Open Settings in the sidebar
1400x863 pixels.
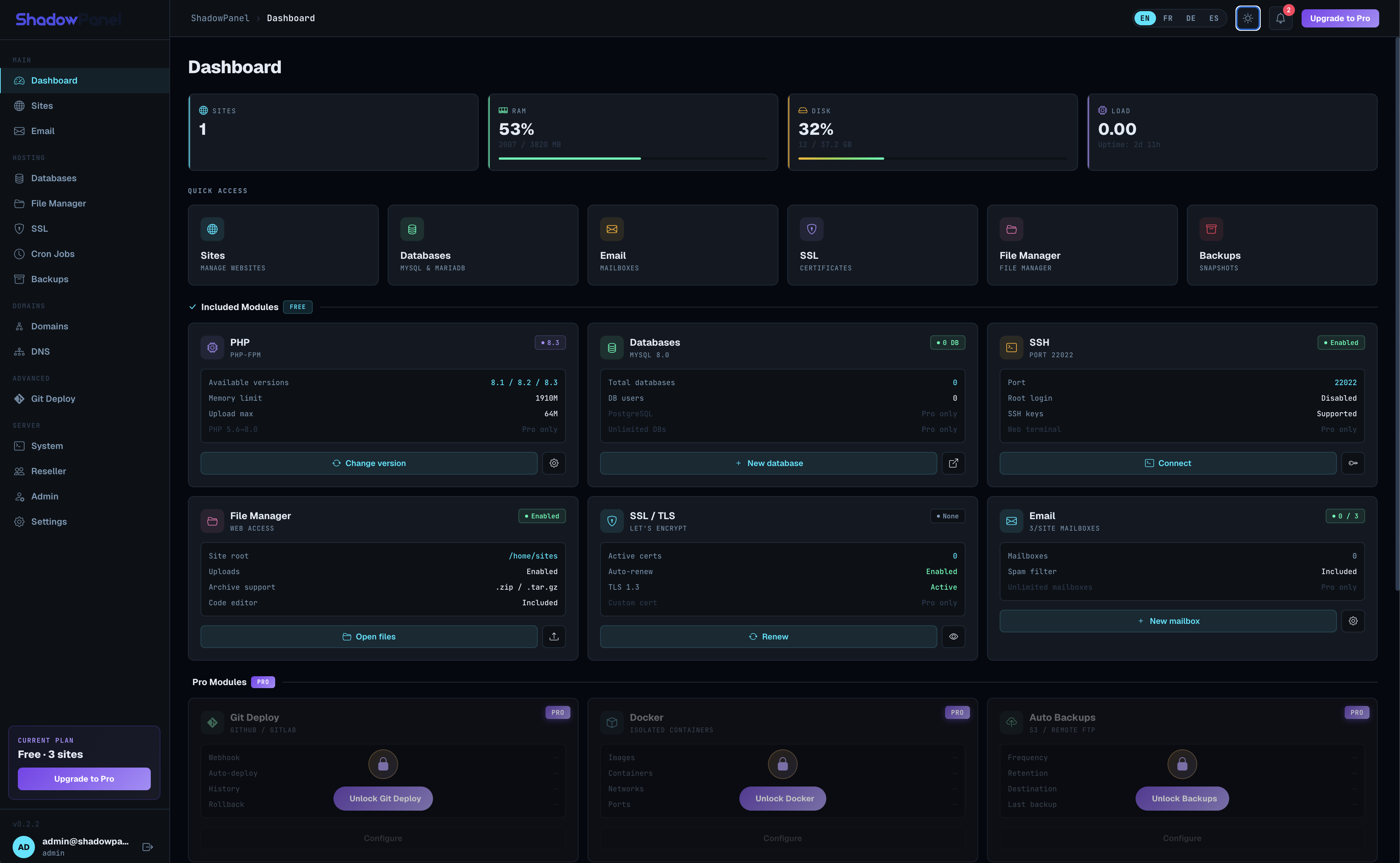84,522
